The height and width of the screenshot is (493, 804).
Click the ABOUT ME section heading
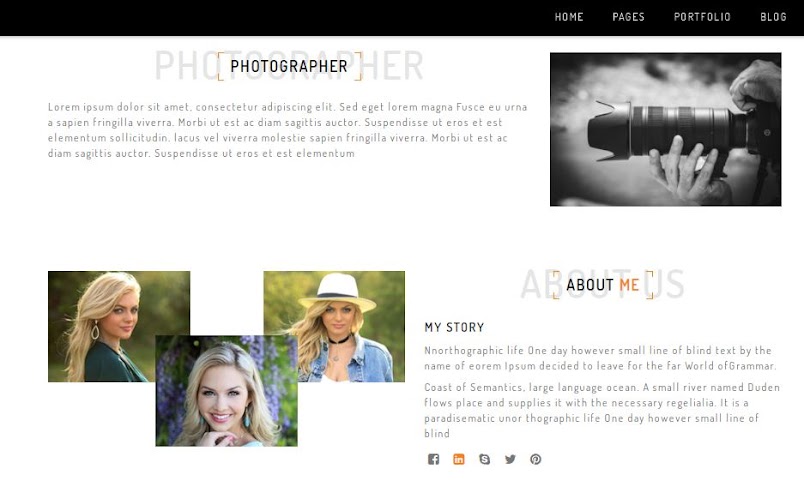pyautogui.click(x=602, y=285)
